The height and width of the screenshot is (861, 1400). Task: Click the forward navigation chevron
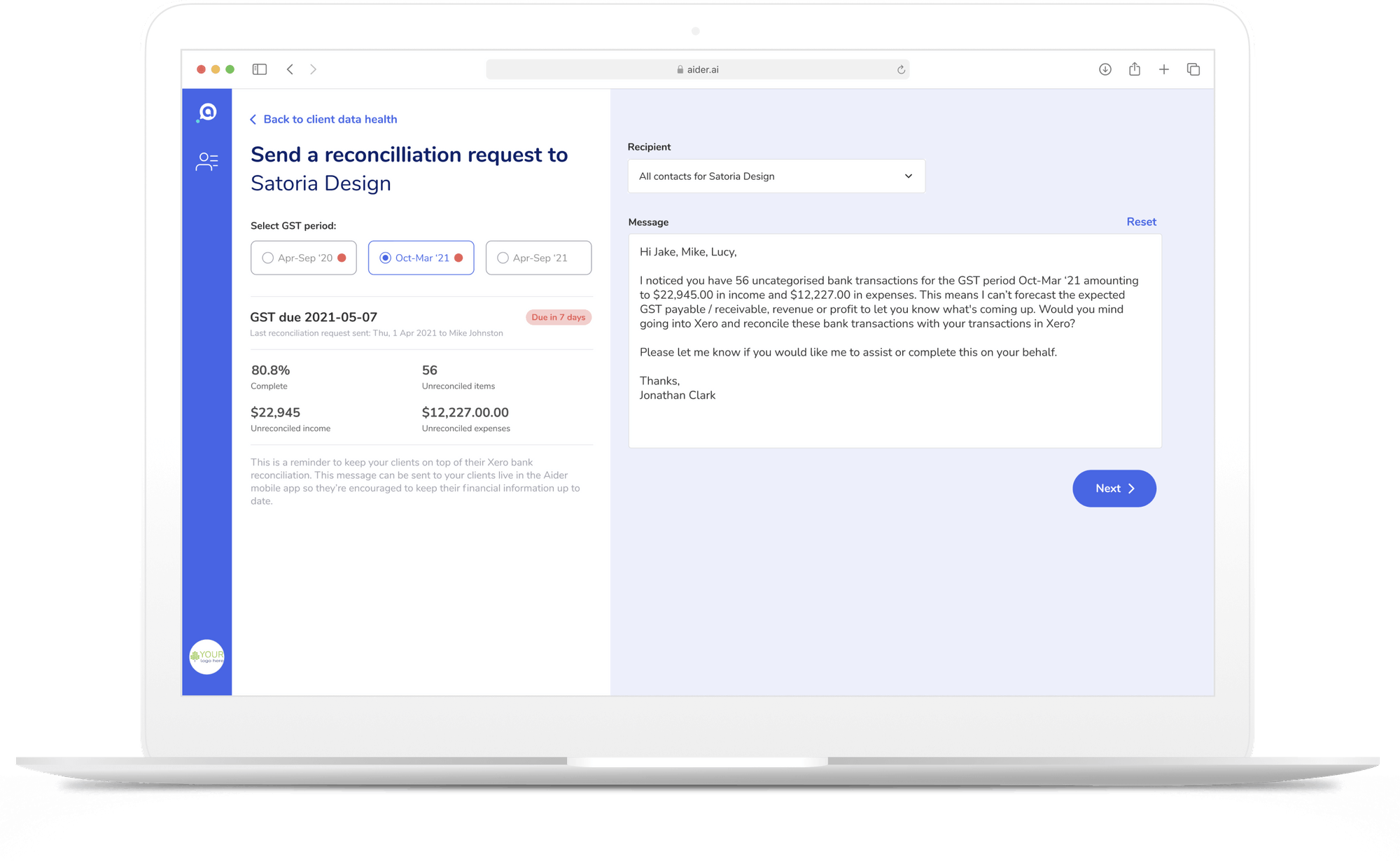point(313,69)
